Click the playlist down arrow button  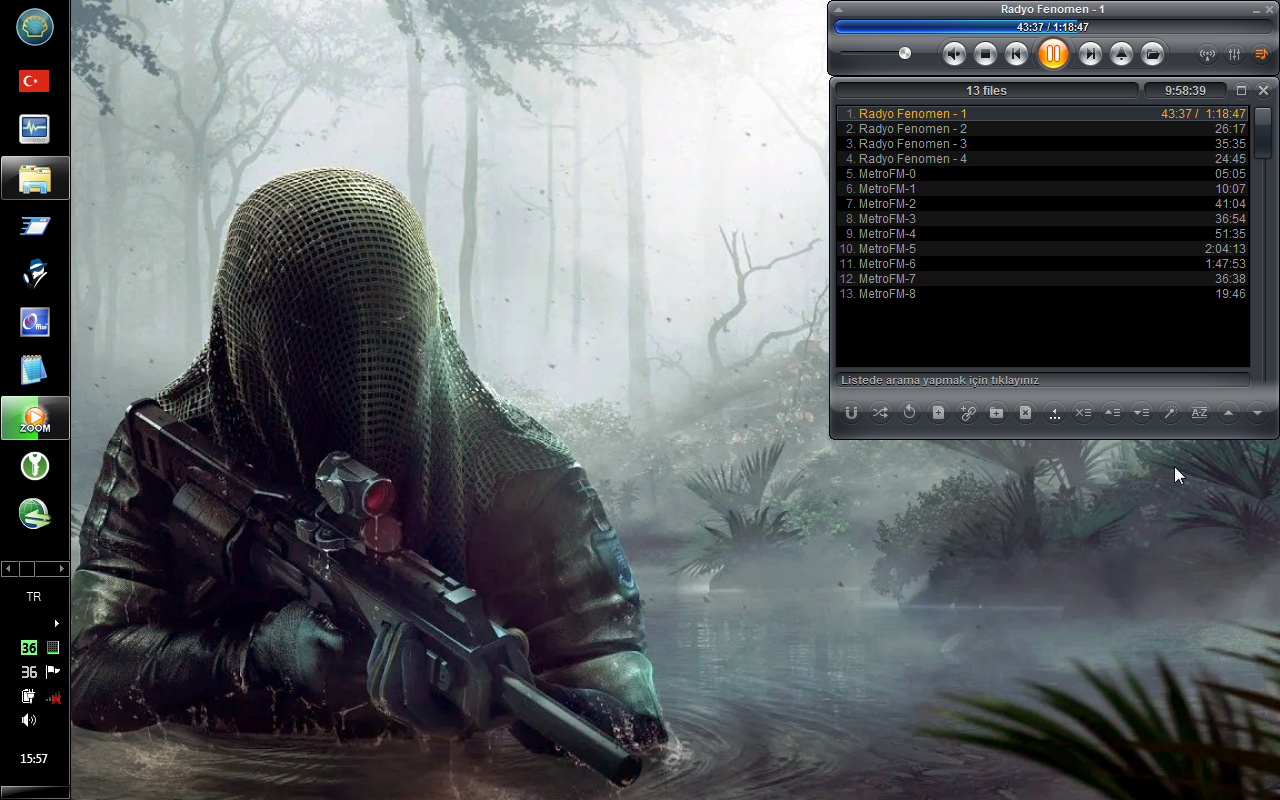tap(1257, 413)
